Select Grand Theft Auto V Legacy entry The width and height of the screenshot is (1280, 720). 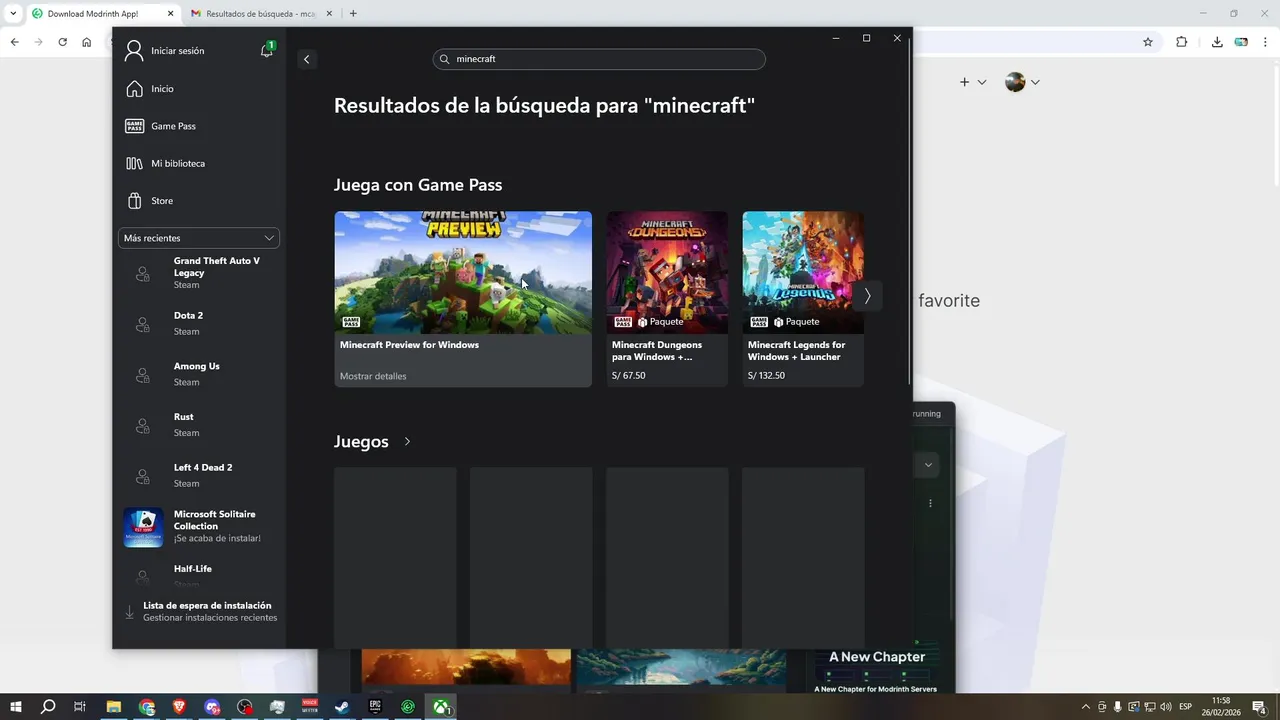[199, 273]
